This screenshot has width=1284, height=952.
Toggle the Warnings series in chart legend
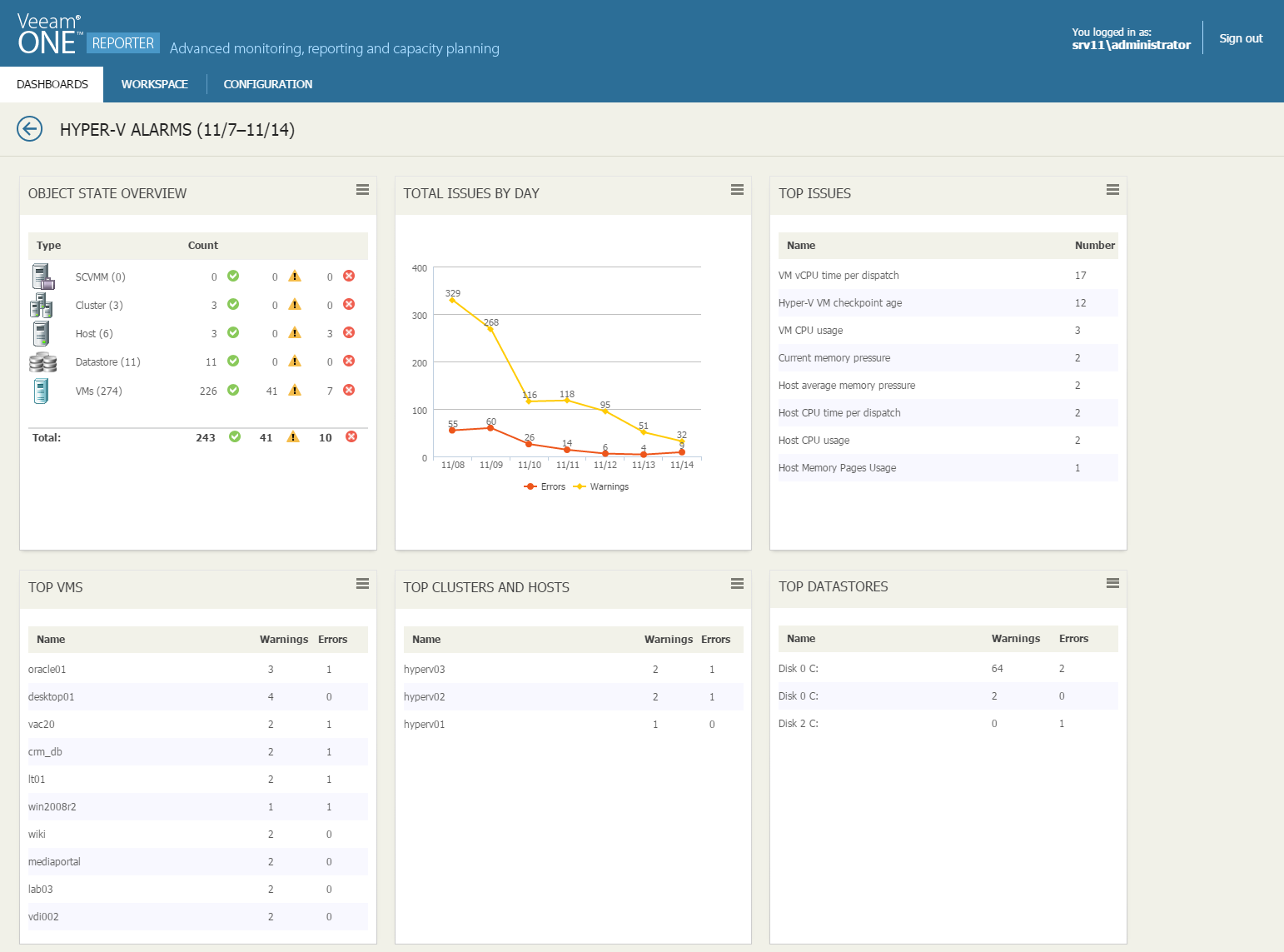[601, 486]
